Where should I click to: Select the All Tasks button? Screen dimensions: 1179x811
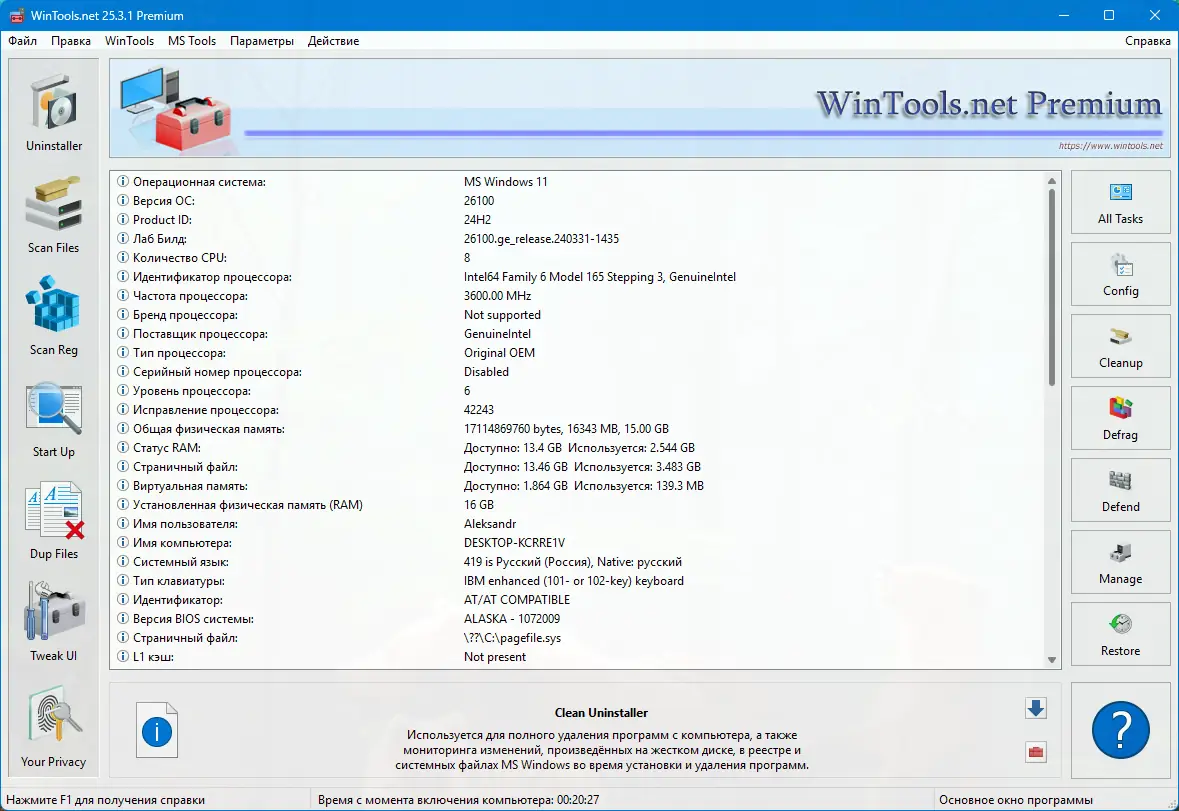[1120, 202]
